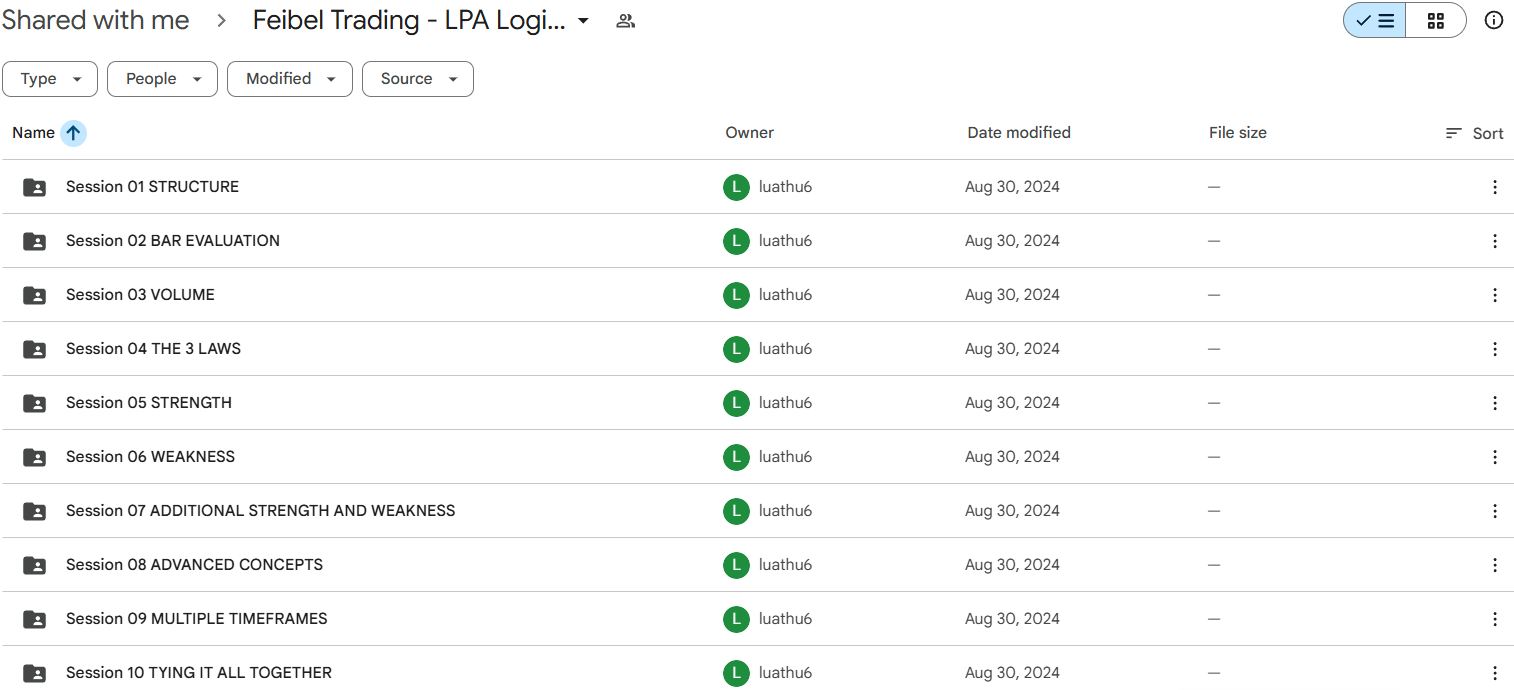Click the Date modified column header
This screenshot has height=690, width=1514.
click(1018, 133)
